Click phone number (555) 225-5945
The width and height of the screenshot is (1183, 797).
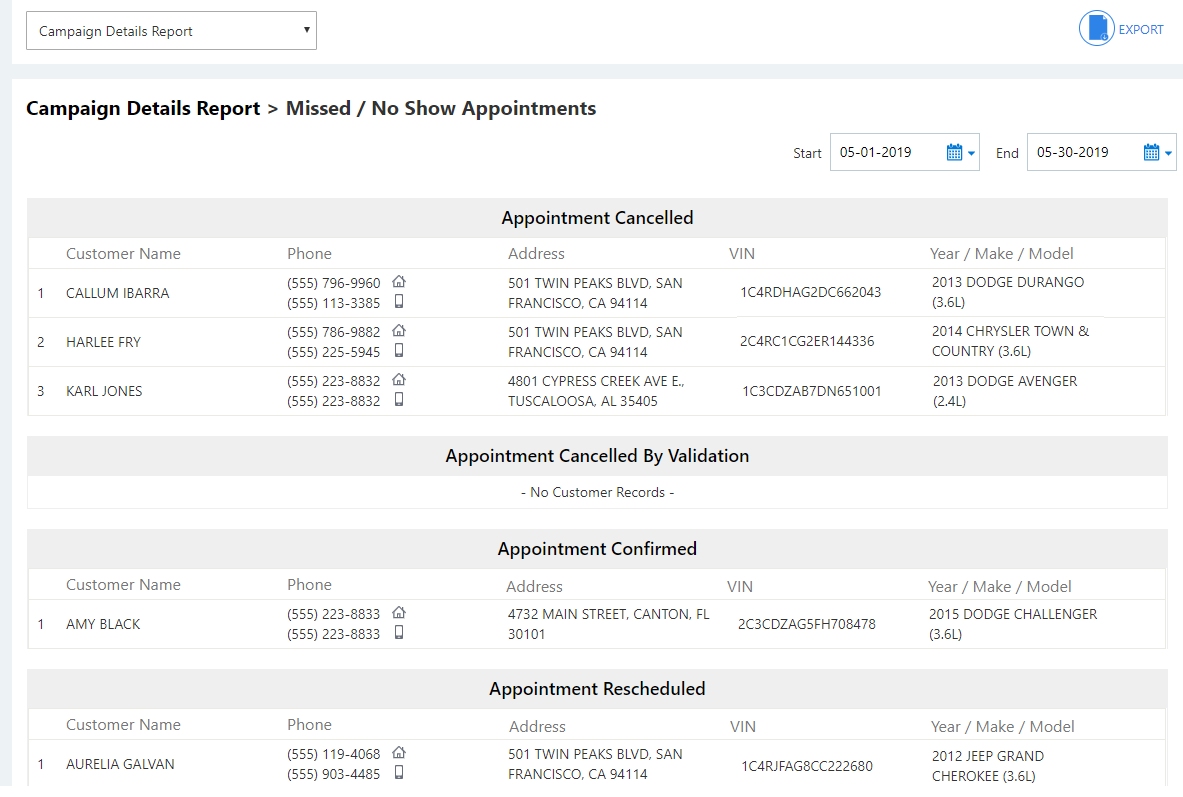click(333, 352)
